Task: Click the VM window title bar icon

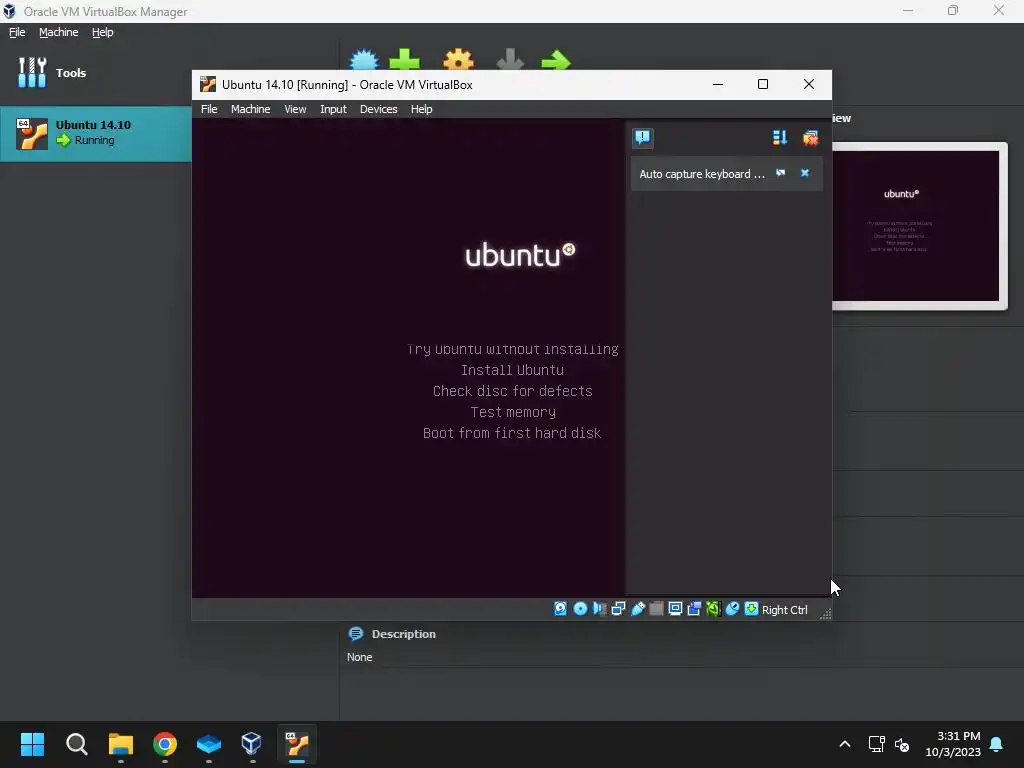Action: 208,84
